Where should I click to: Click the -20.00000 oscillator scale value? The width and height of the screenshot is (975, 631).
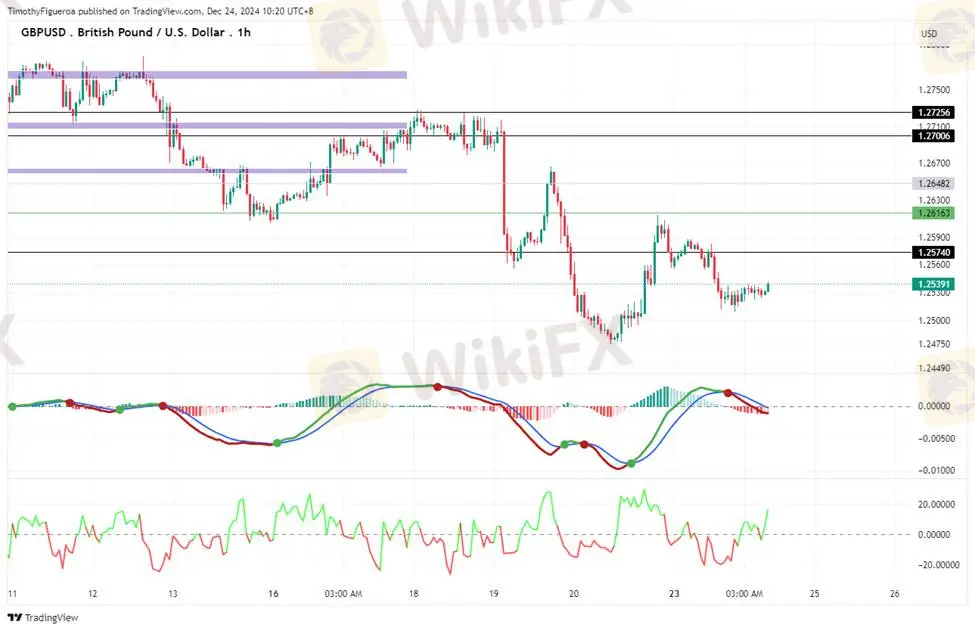coord(934,564)
